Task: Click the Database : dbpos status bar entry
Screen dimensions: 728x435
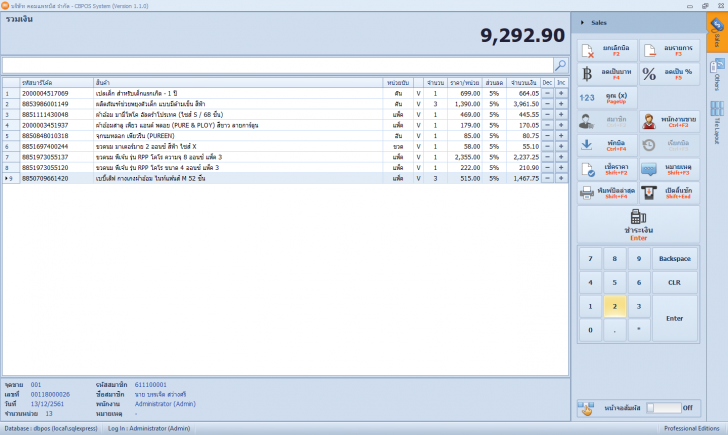Action: [51, 429]
